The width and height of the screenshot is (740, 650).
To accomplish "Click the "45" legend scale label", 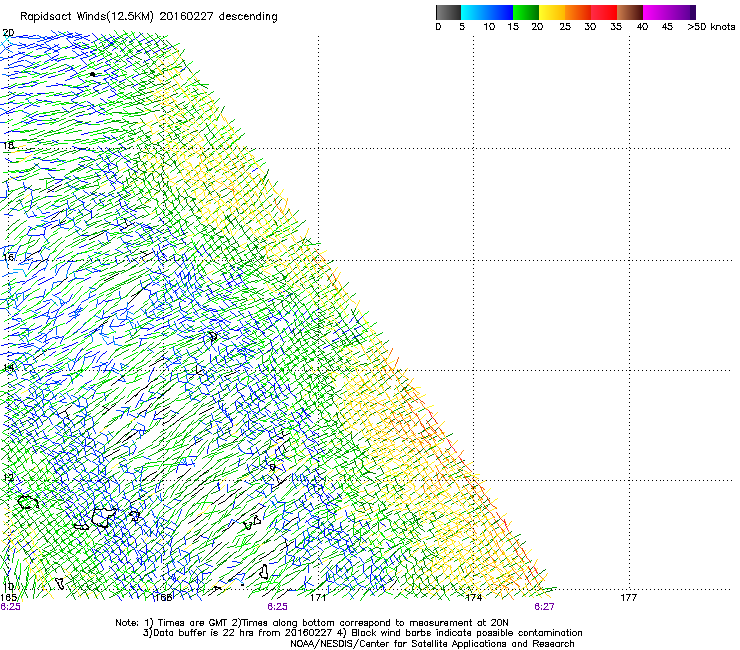I will 667,27.
